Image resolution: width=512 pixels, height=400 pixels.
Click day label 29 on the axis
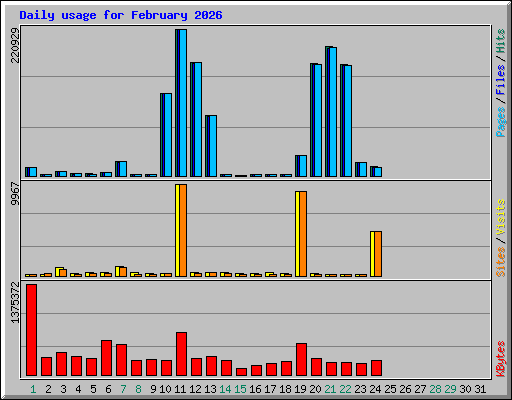click(x=450, y=389)
